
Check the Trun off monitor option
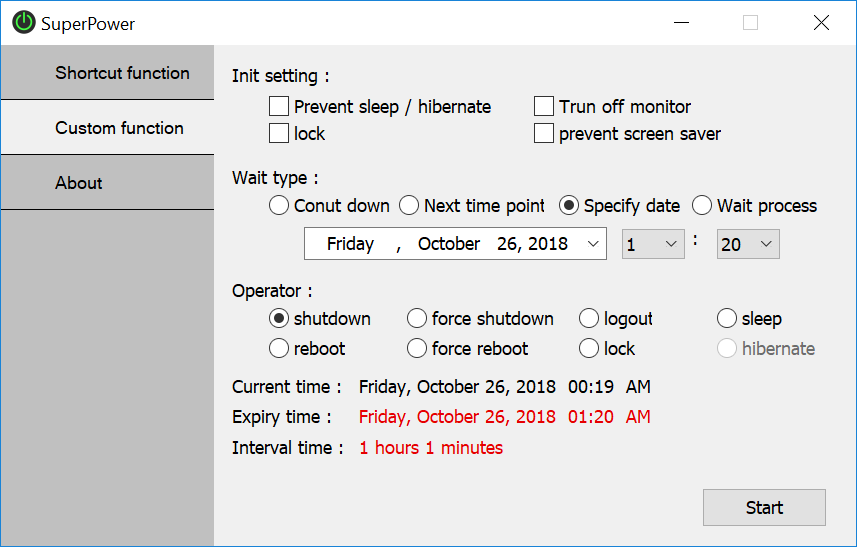tap(544, 106)
